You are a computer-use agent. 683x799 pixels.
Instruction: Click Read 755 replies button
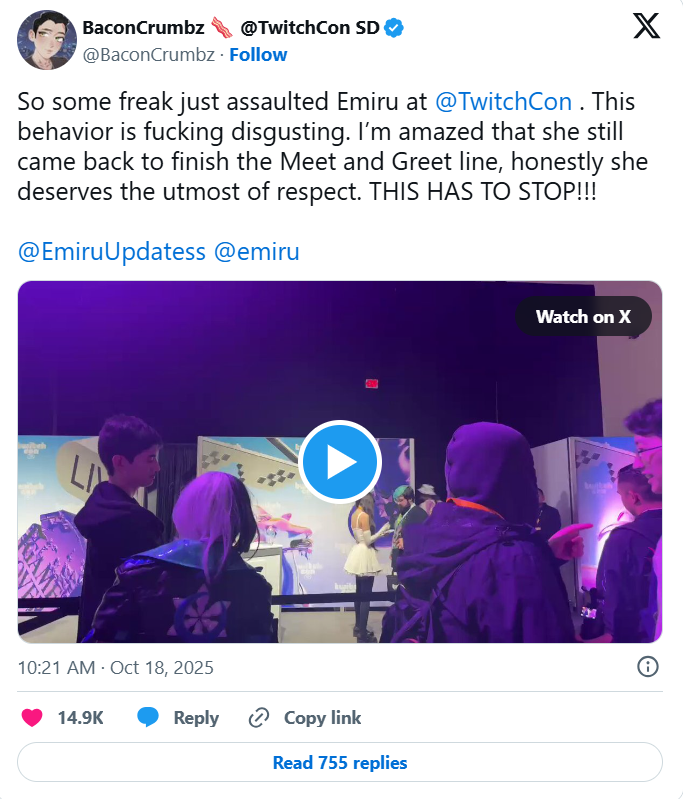point(340,762)
